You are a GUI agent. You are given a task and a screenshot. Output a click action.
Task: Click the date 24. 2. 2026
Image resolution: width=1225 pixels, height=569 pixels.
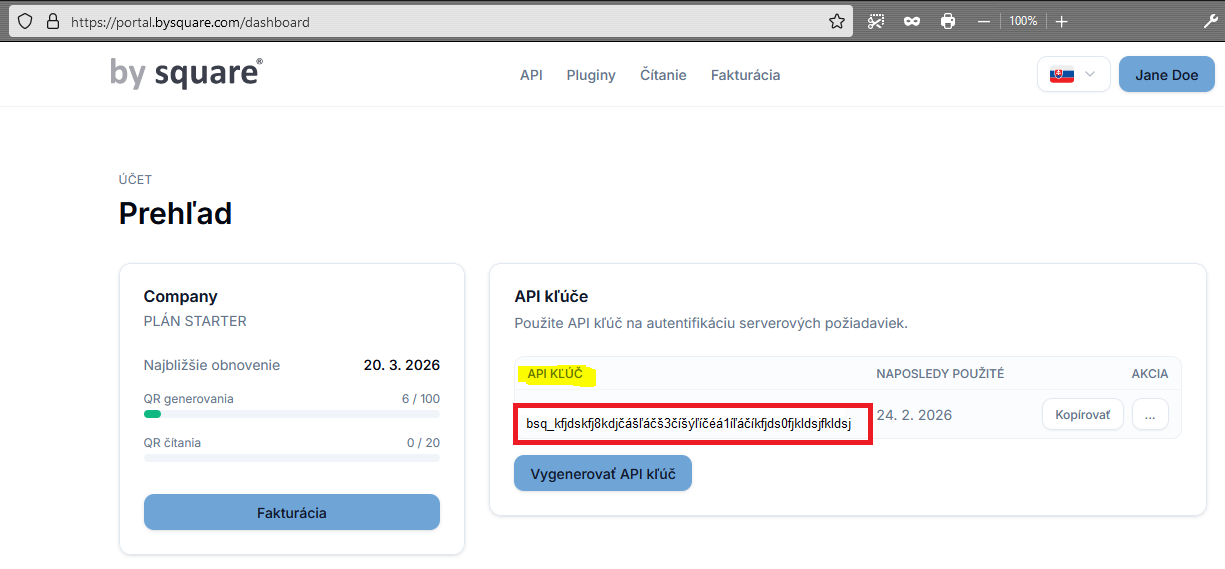point(914,415)
